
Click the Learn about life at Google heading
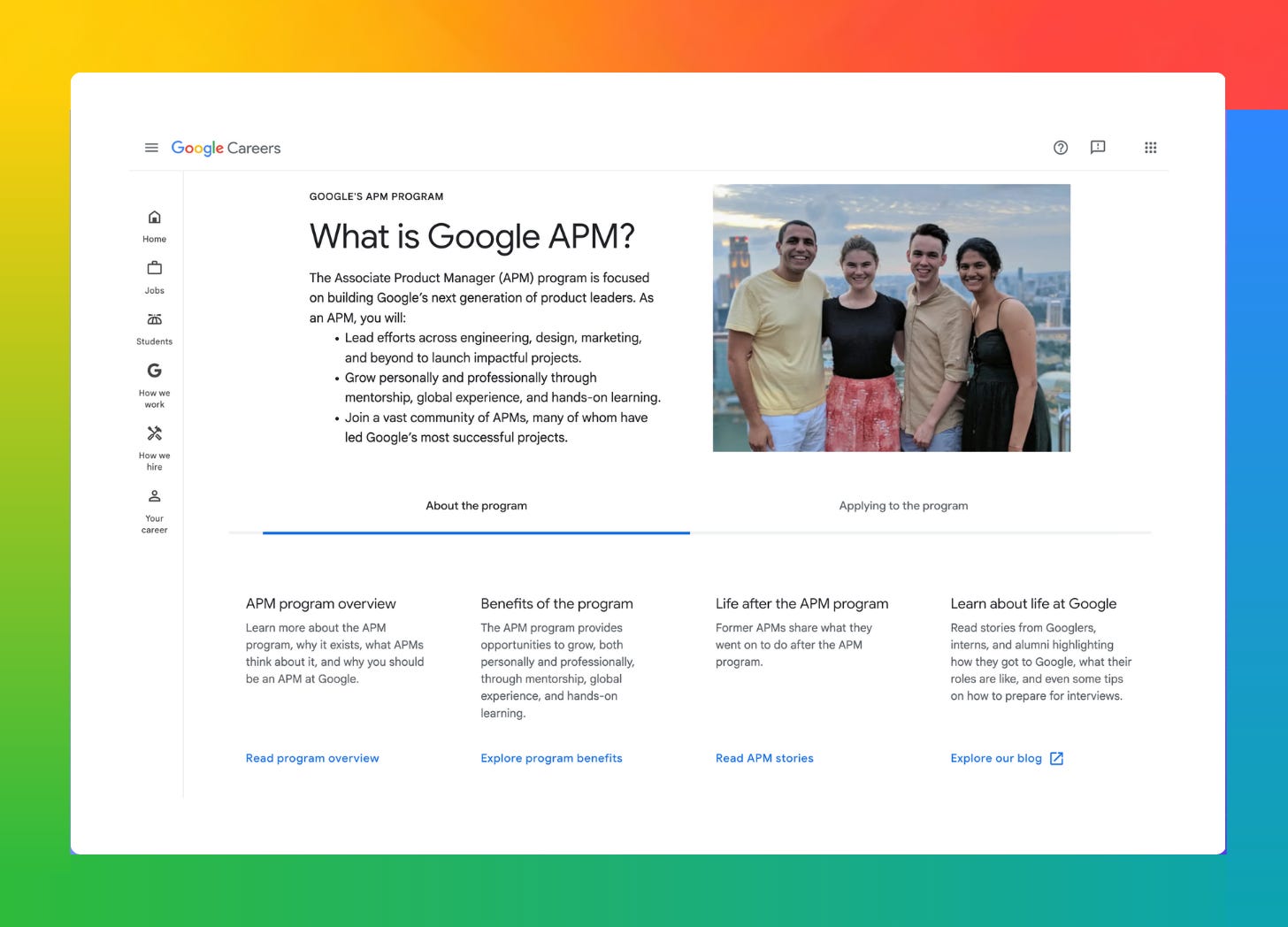1033,603
